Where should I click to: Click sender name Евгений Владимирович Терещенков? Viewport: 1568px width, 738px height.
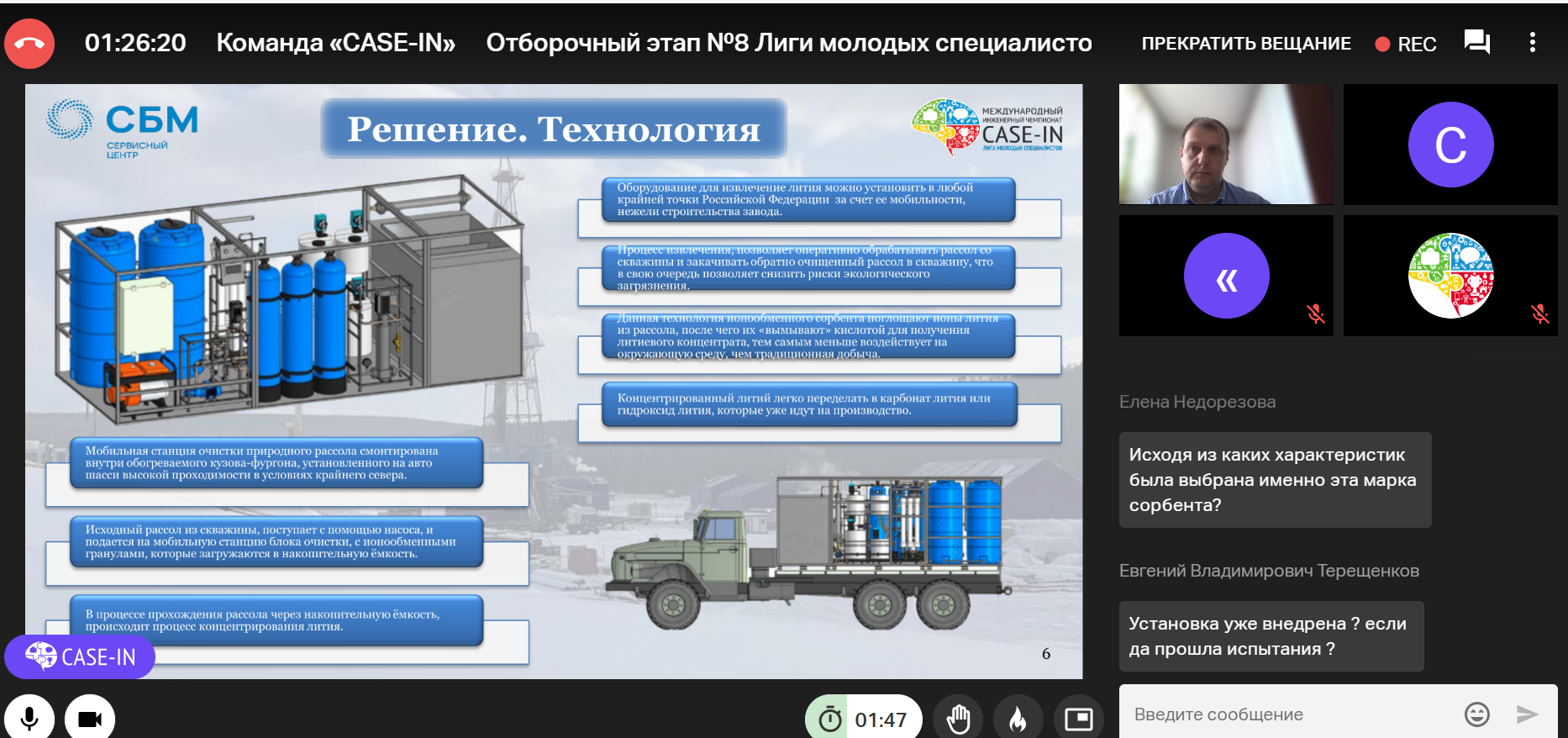tap(1269, 571)
